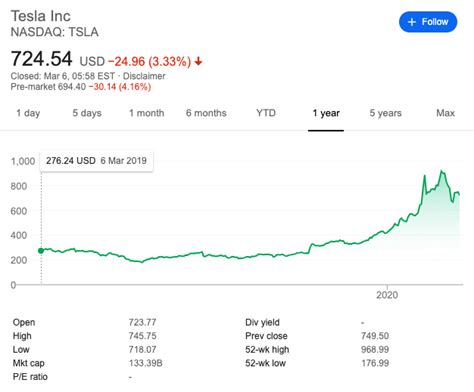This screenshot has height=392, width=474.
Task: Click the chart peak near 968
Action: [x=441, y=171]
